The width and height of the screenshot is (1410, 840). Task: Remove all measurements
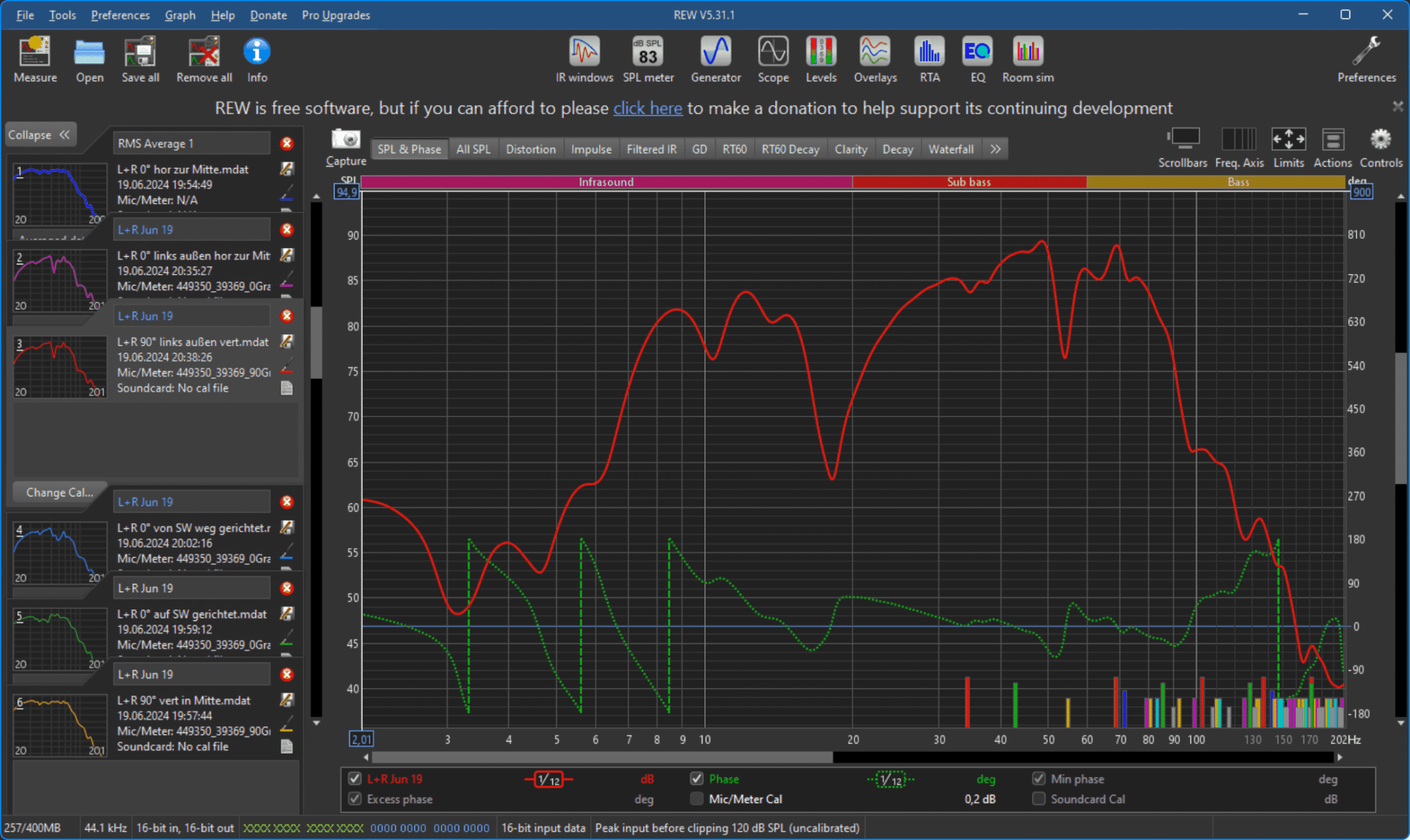tap(204, 59)
